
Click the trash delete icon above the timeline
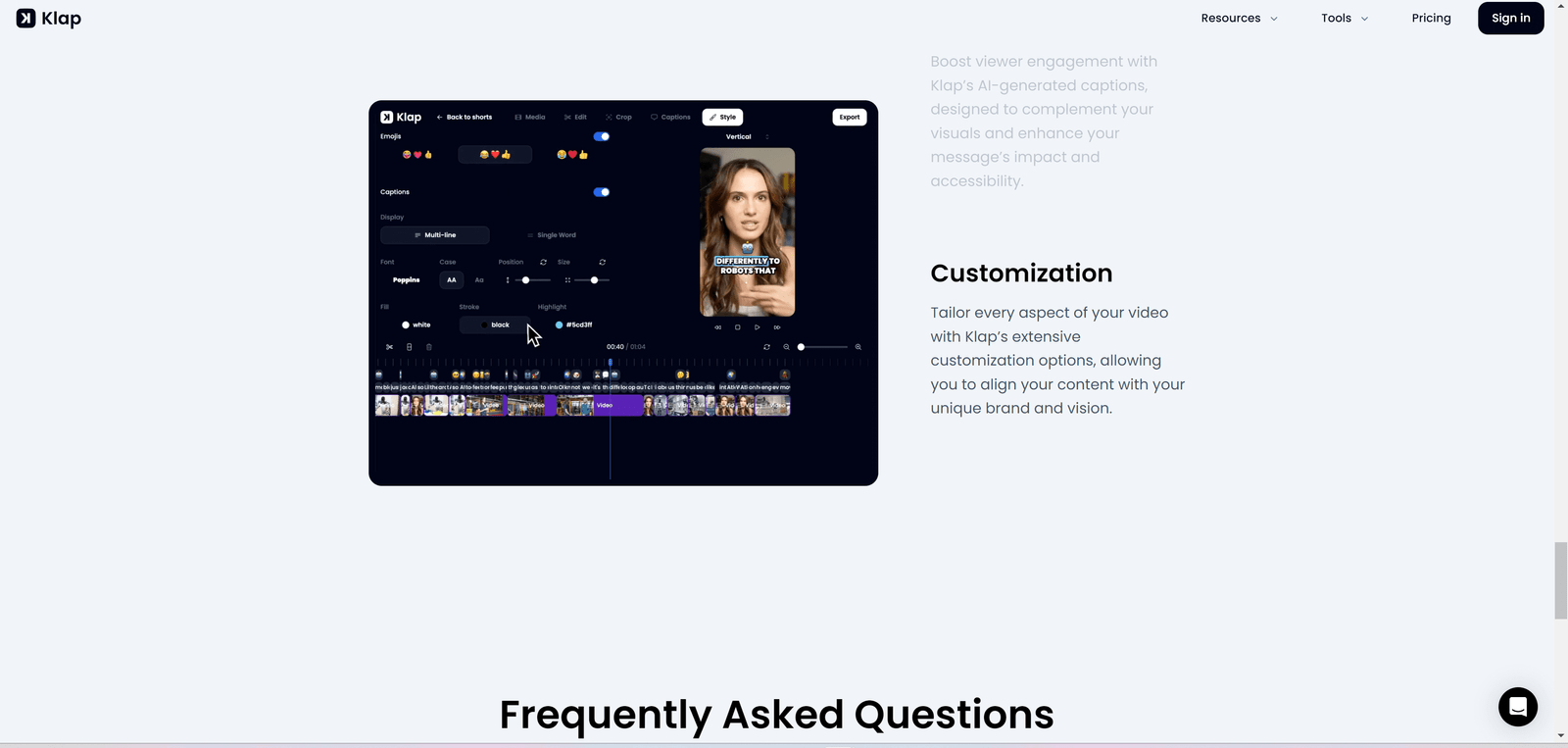(x=428, y=347)
